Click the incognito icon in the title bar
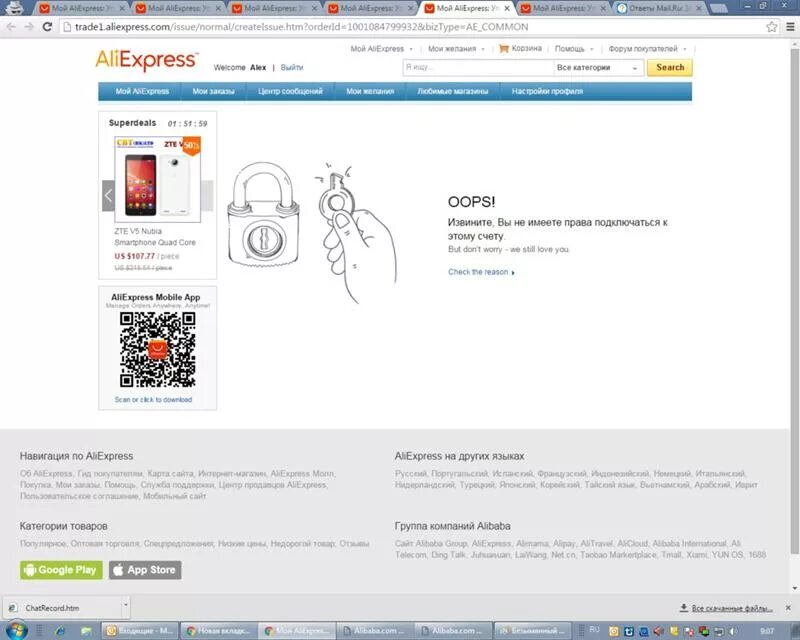The width and height of the screenshot is (800, 640). pyautogui.click(x=13, y=8)
